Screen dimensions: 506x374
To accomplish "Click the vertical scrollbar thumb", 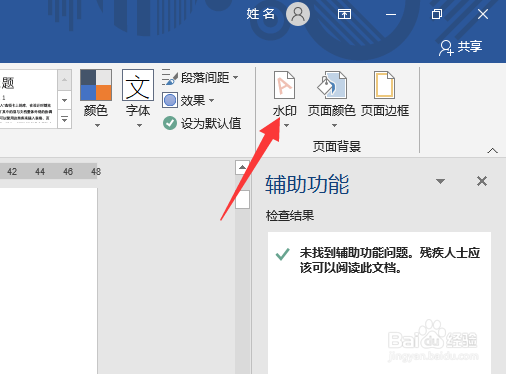I will tap(242, 200).
